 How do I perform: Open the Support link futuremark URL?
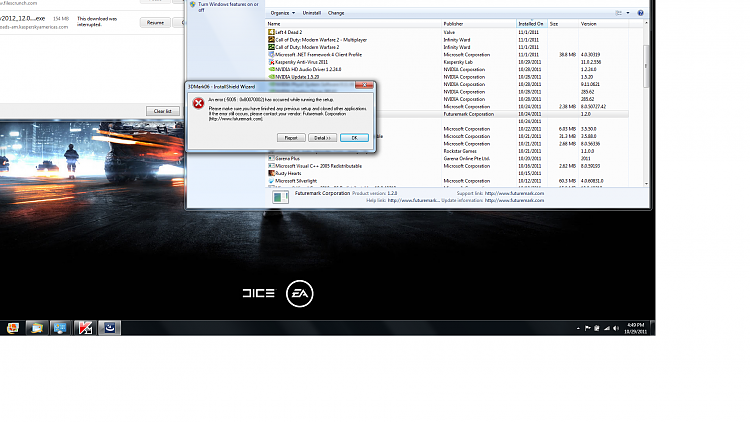tap(514, 193)
